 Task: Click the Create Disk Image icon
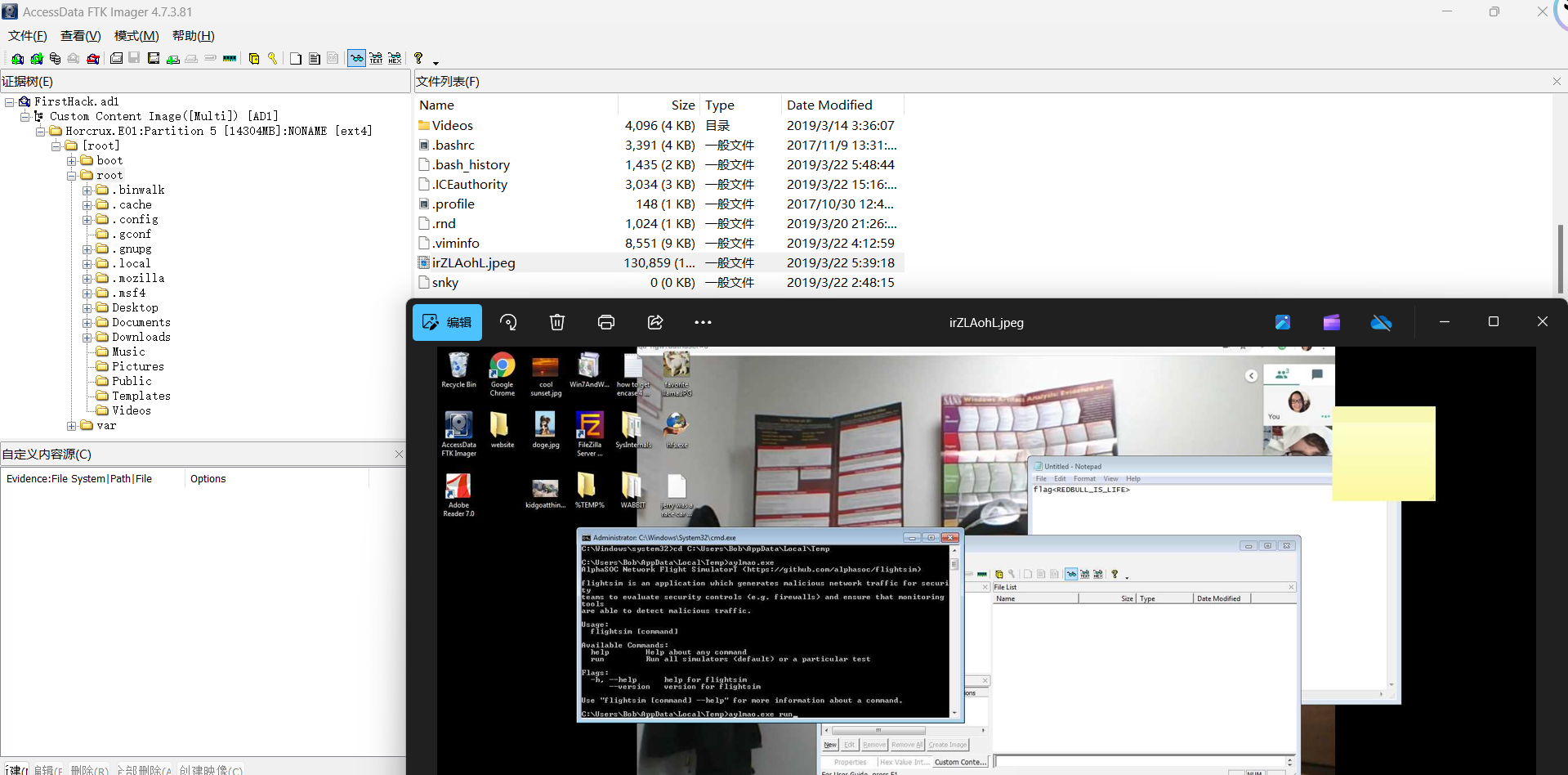pos(117,59)
